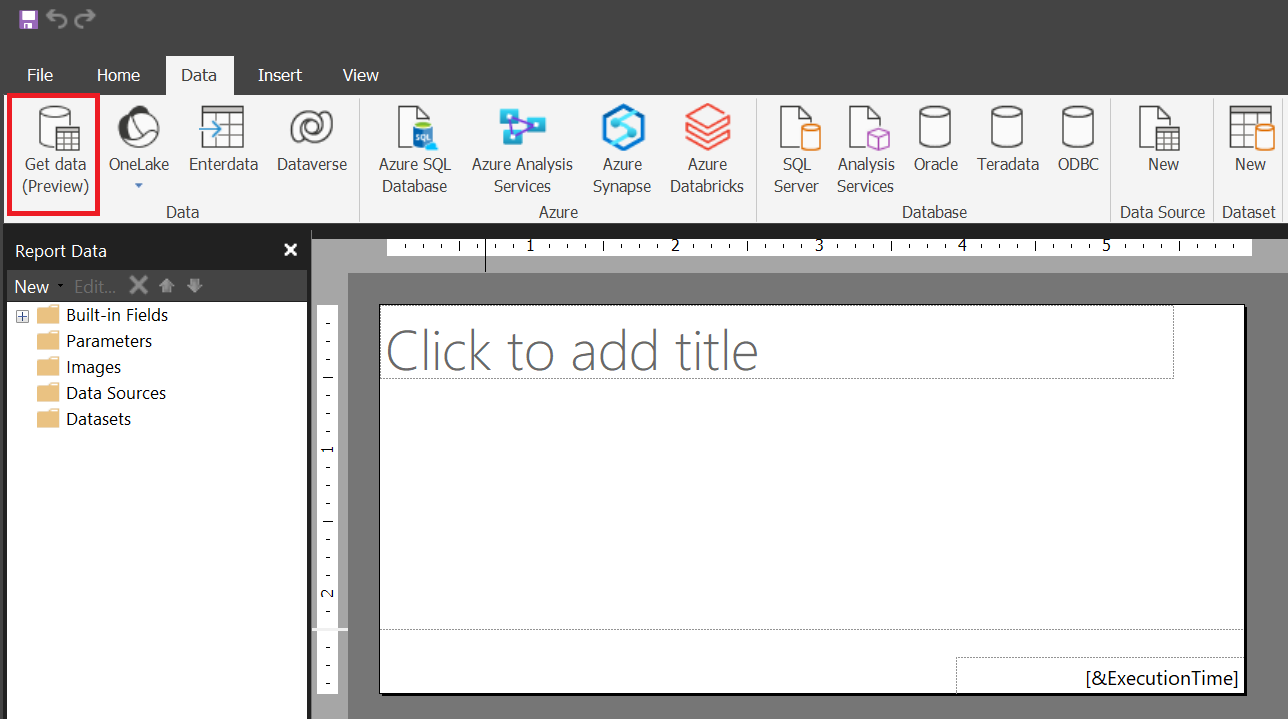Viewport: 1288px width, 719px height.
Task: Pick the Azure Synapse connector
Action: [622, 150]
